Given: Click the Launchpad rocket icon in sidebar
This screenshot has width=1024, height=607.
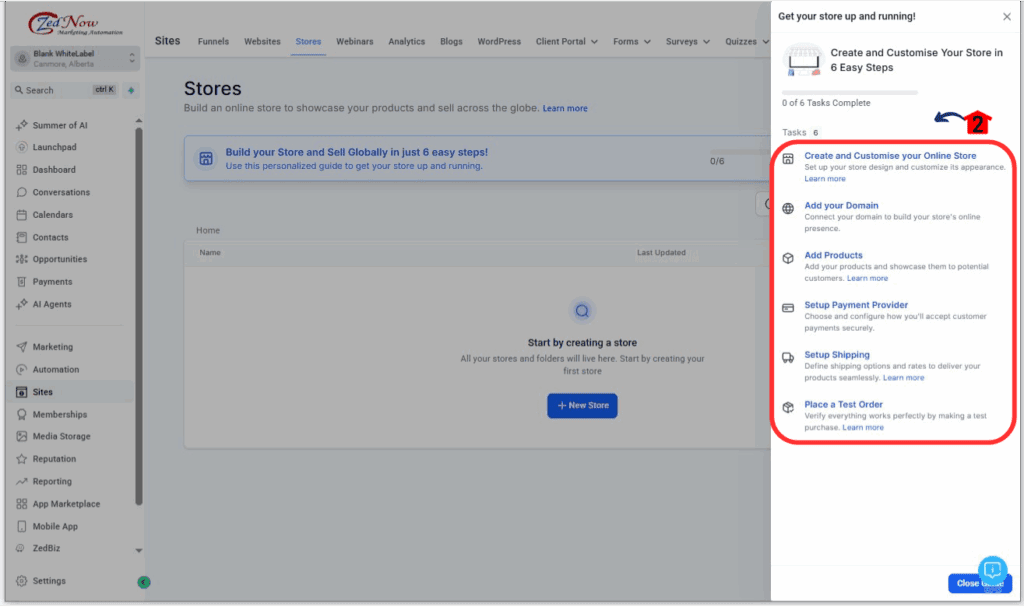Looking at the screenshot, I should pos(22,147).
